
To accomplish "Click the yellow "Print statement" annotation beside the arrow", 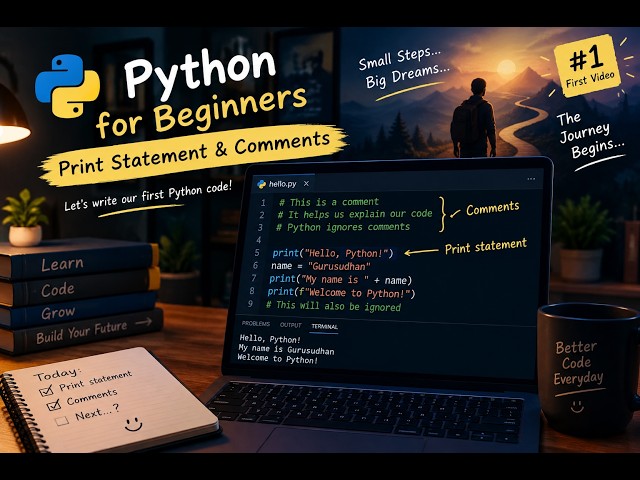I will 486,247.
